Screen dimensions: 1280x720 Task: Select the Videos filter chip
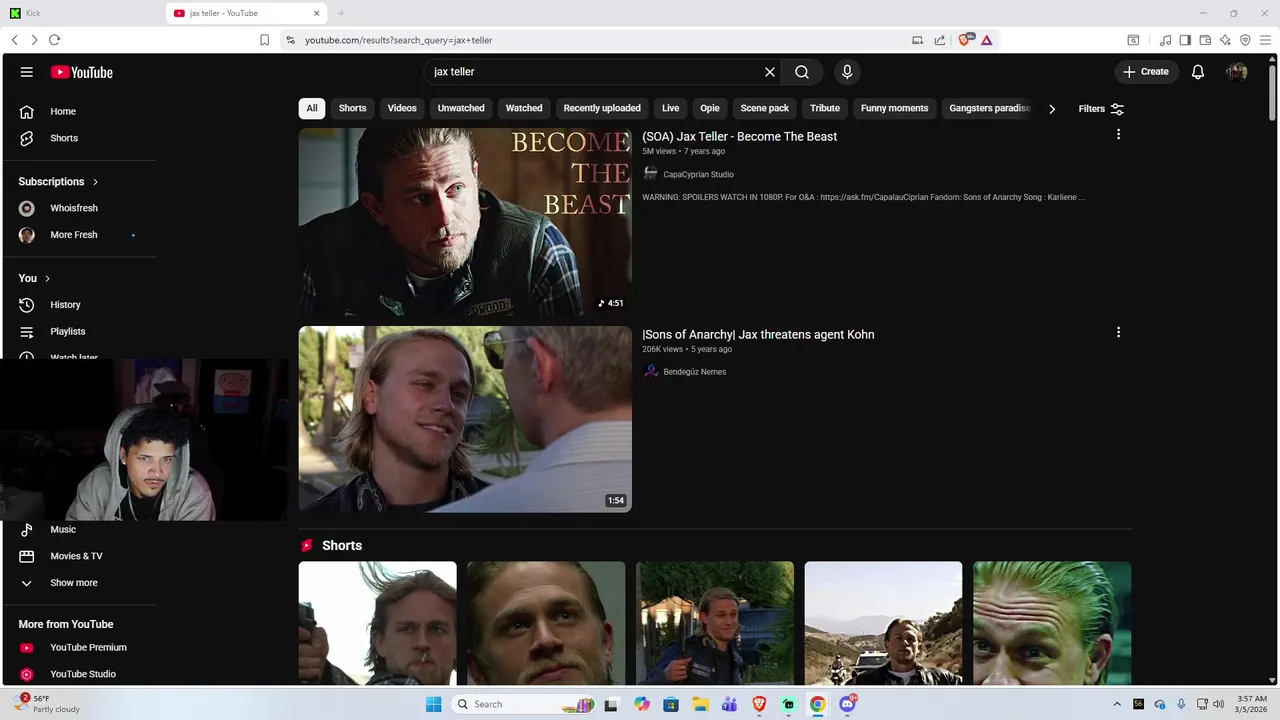(402, 108)
